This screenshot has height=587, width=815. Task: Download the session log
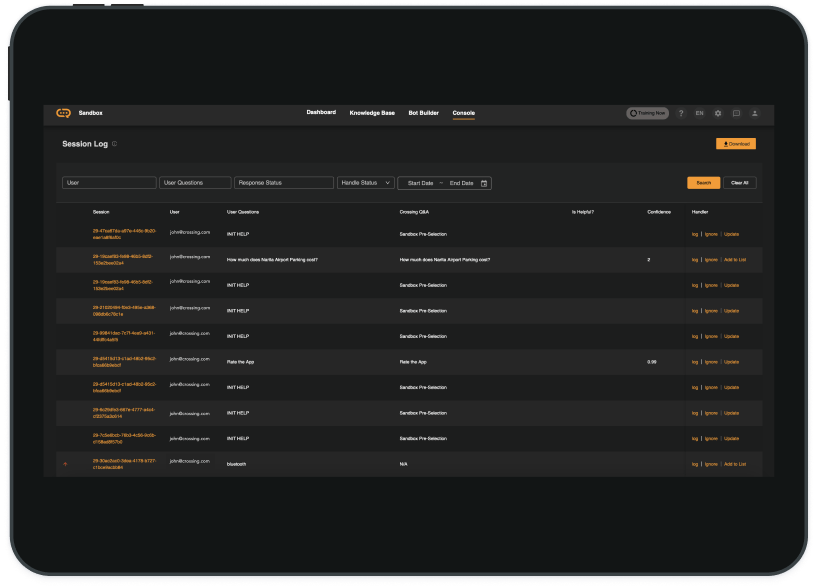(x=736, y=144)
